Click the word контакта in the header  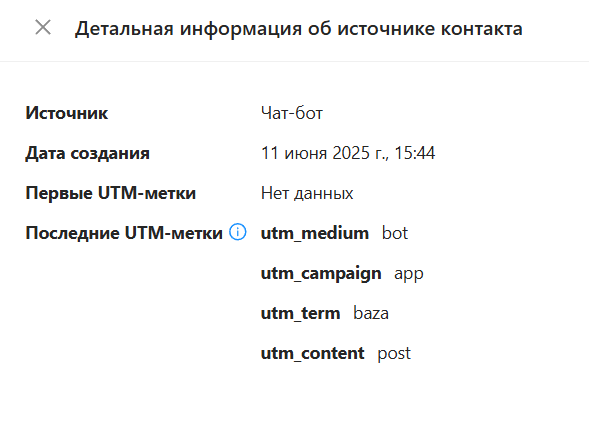point(482,29)
